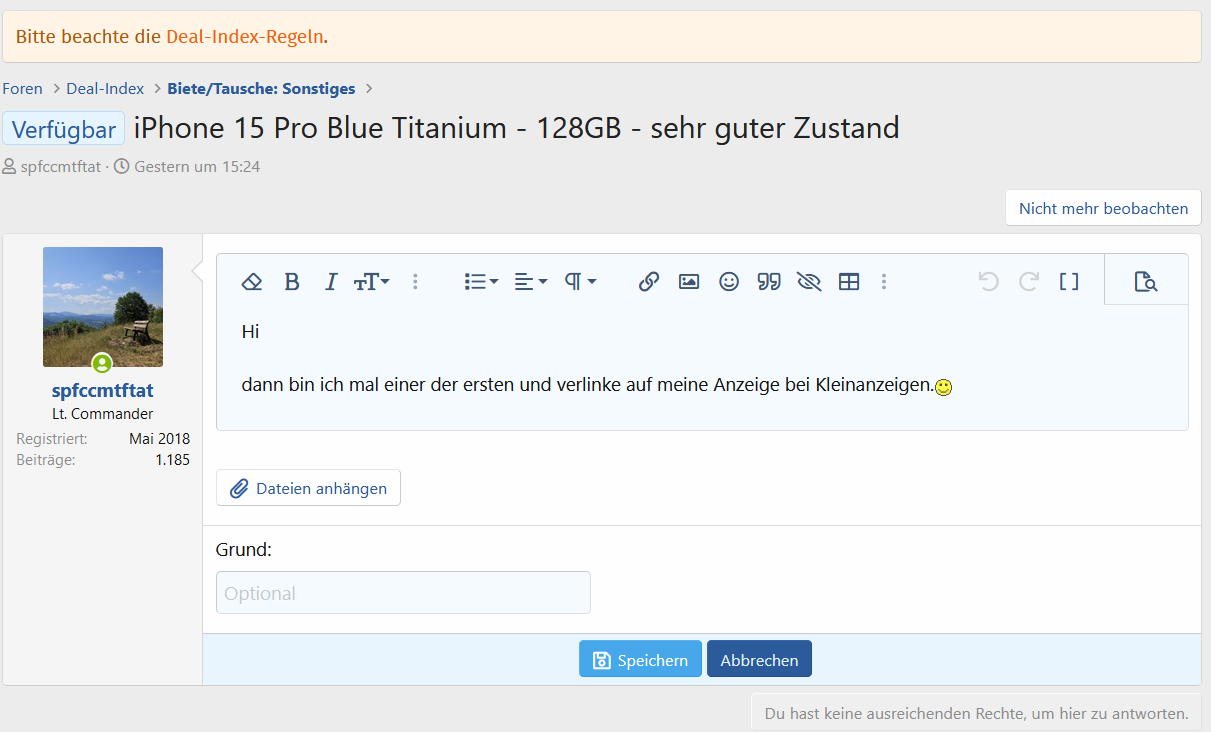Open spfccmtftat's profile avatar image

(x=103, y=307)
